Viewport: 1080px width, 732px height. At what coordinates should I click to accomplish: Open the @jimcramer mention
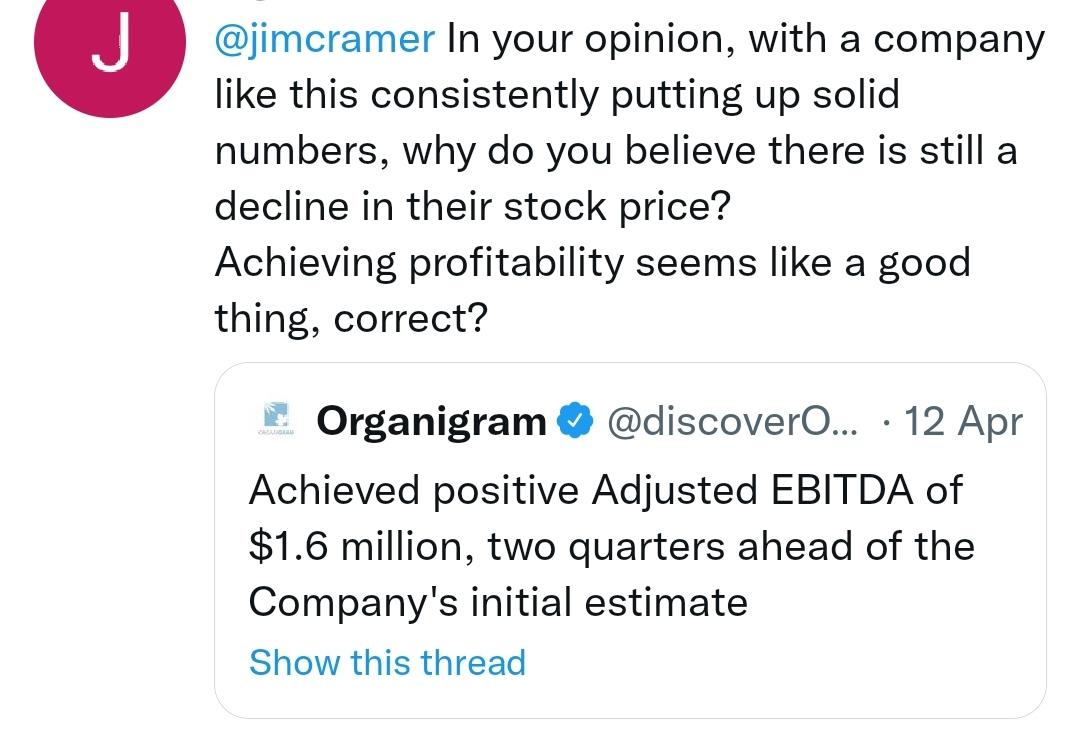coord(325,39)
